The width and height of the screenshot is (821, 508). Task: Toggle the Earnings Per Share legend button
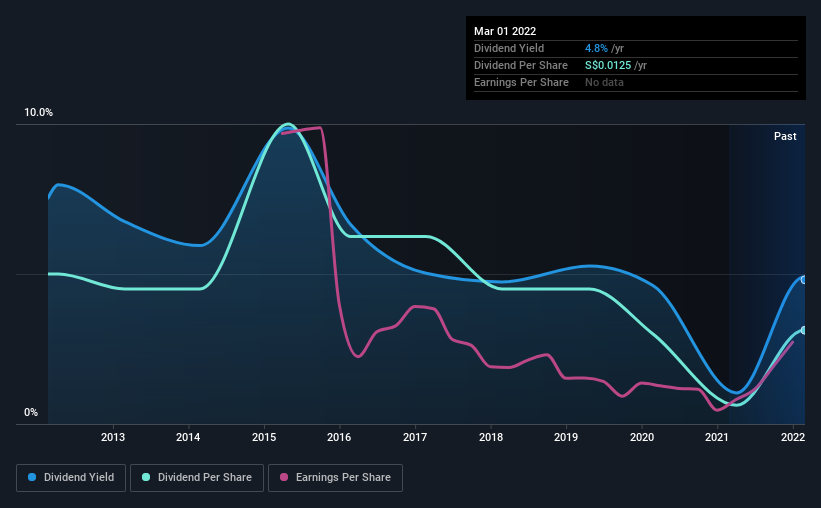point(335,478)
